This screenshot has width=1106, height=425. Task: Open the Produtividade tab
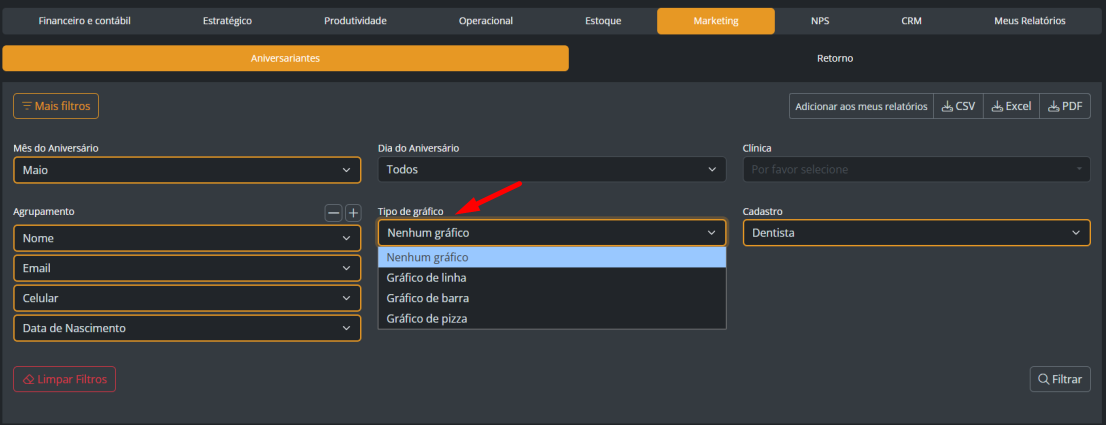(356, 21)
